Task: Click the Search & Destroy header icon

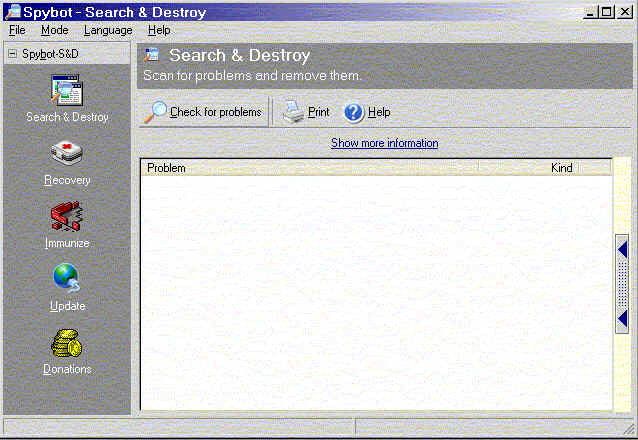Action: pos(152,55)
